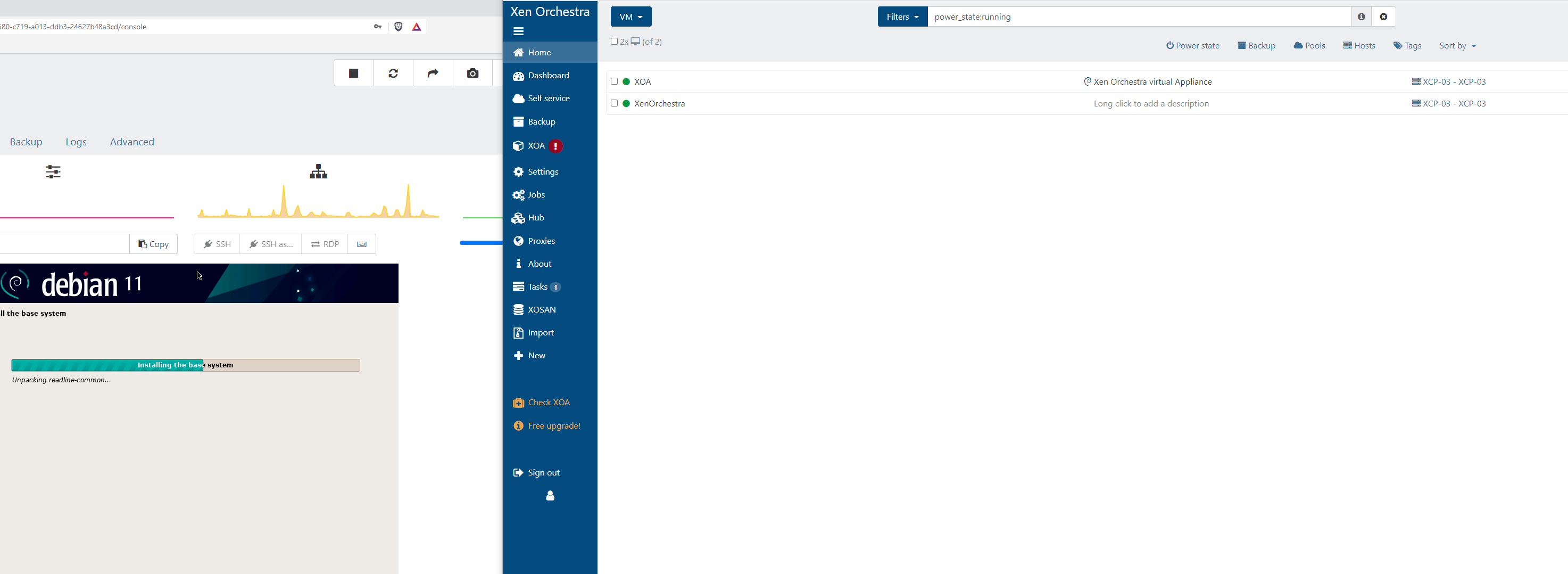Click the Brave shield icon
Image resolution: width=1568 pixels, height=574 pixels.
(x=398, y=26)
